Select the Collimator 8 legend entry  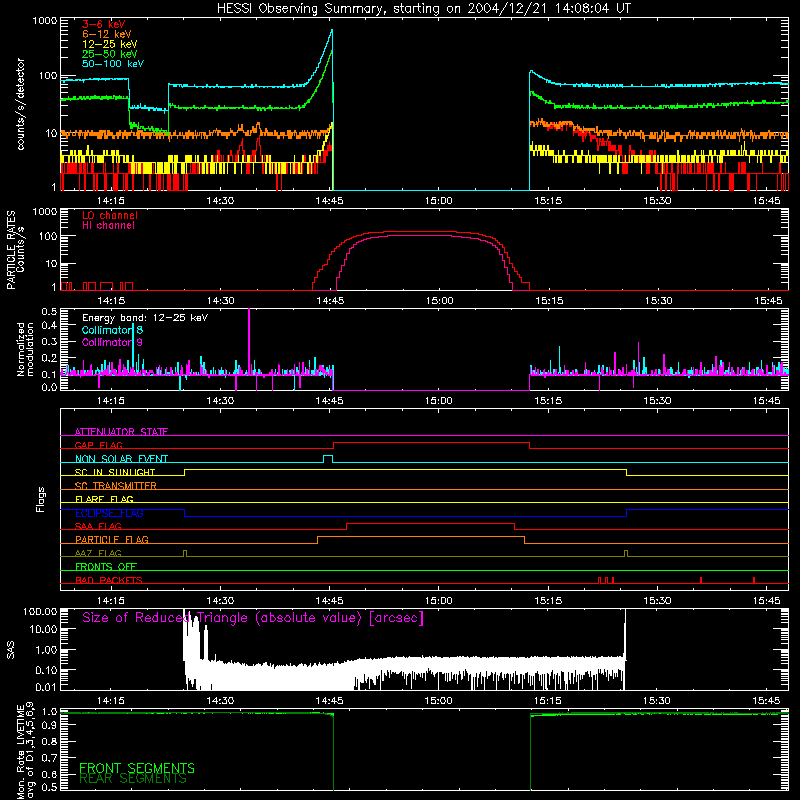tap(112, 330)
